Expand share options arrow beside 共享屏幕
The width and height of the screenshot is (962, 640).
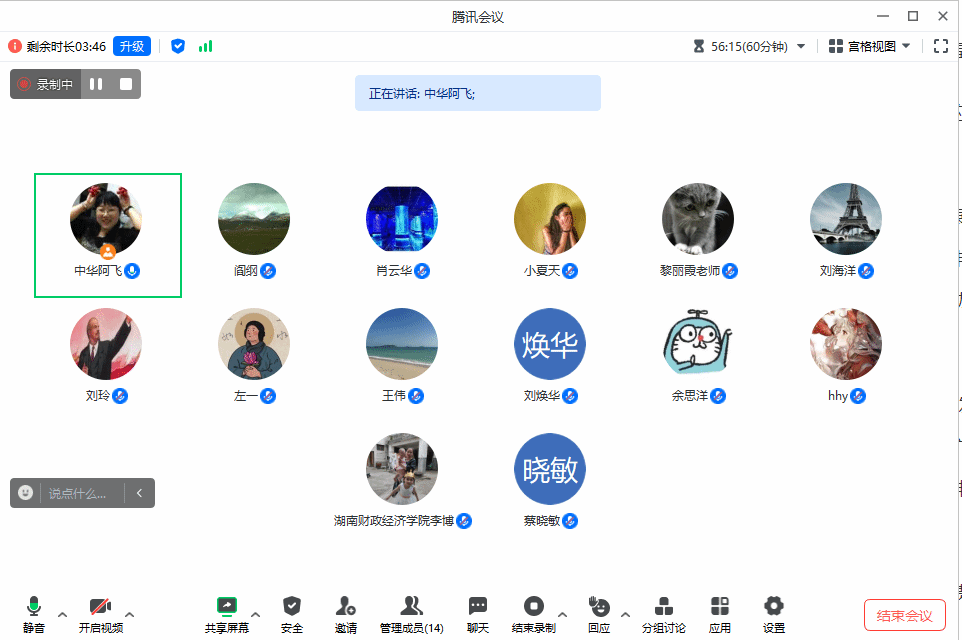(256, 614)
